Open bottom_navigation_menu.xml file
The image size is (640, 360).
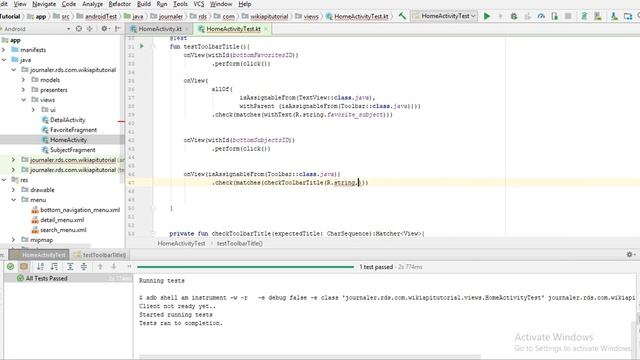80,210
